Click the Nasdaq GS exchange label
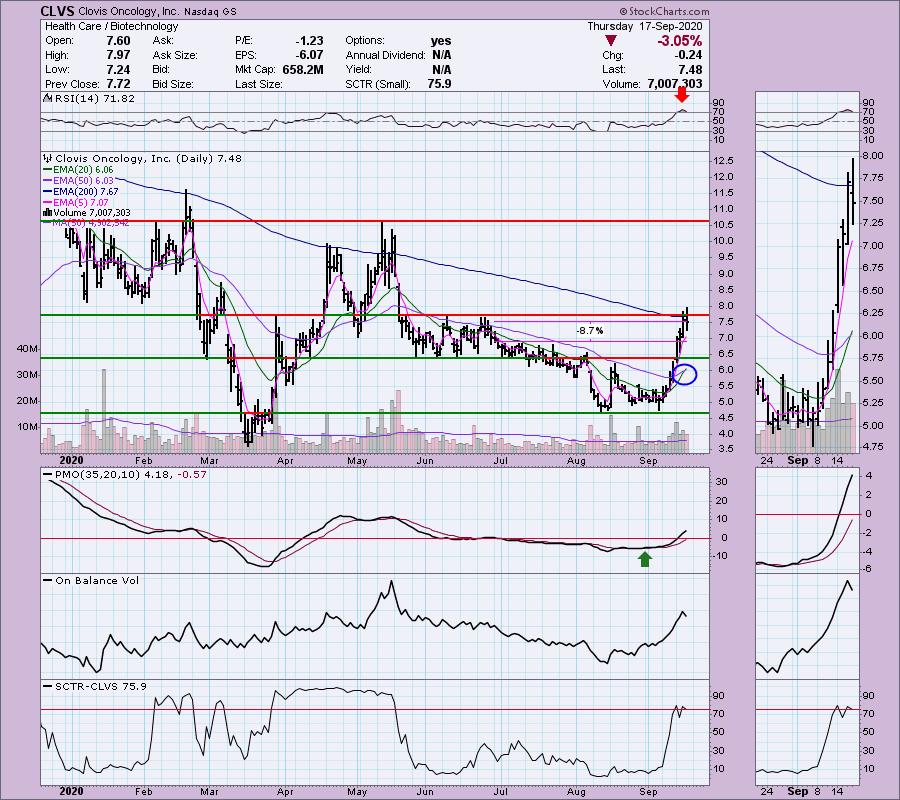This screenshot has width=900, height=800. click(x=210, y=11)
